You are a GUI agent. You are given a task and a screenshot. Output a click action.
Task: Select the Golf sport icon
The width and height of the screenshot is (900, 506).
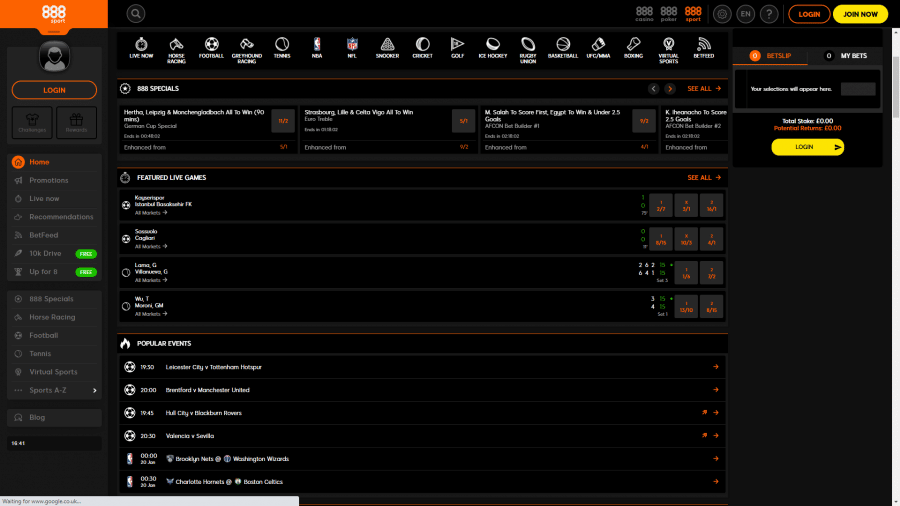pos(457,48)
